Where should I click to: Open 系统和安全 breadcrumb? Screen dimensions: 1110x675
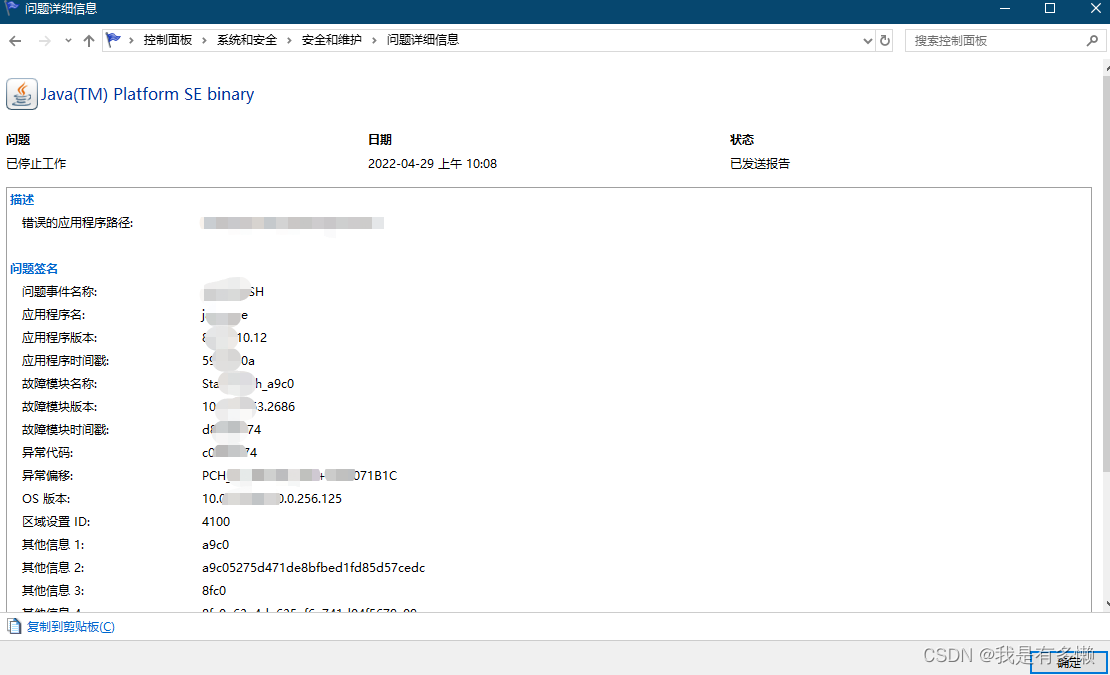(246, 40)
